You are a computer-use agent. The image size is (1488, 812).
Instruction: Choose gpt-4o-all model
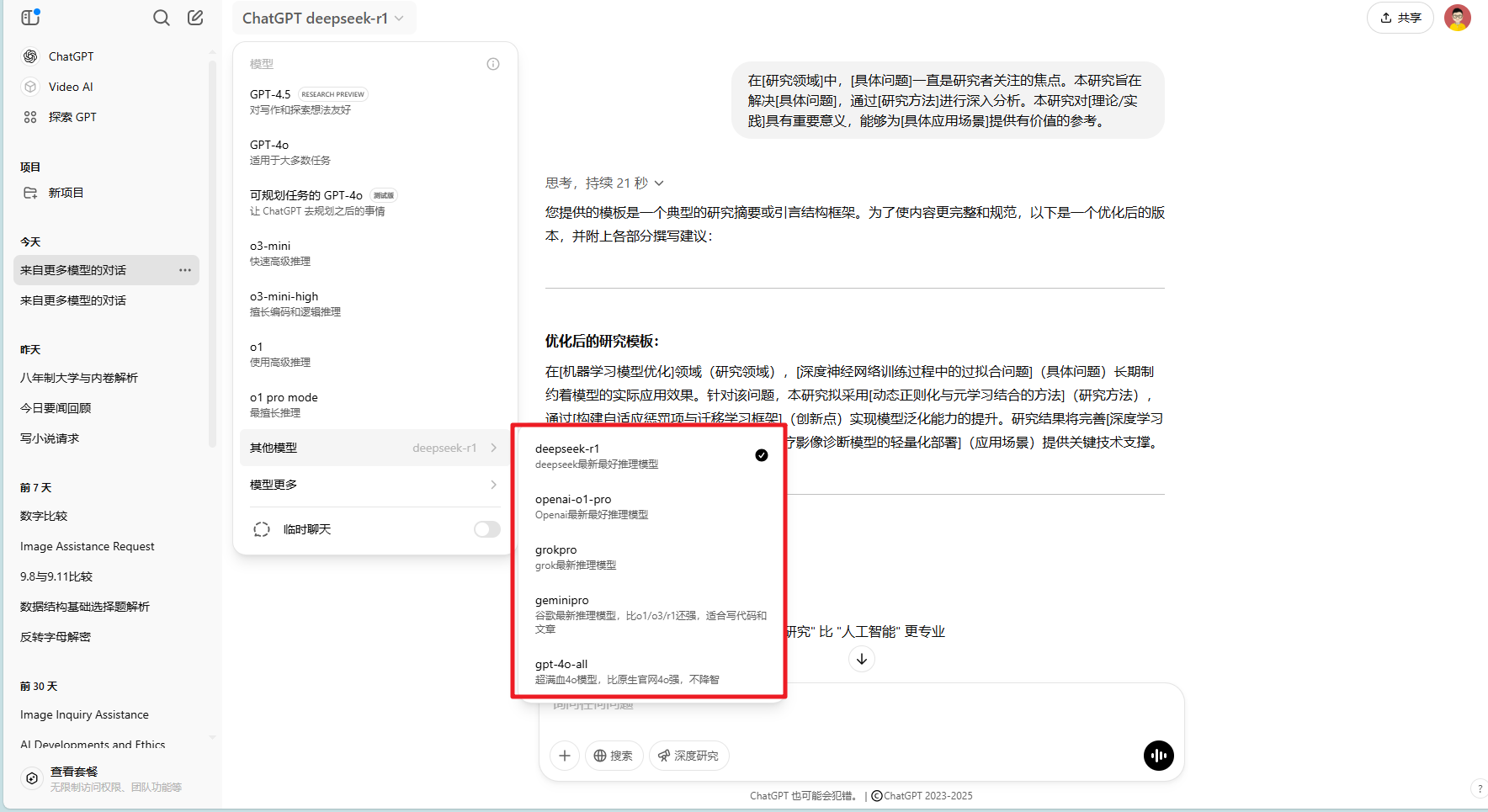(x=650, y=671)
